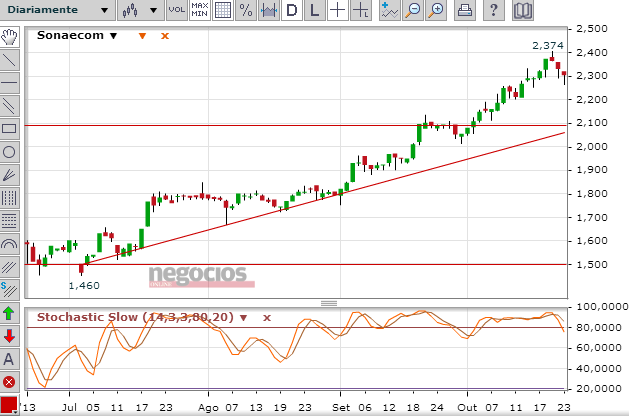The height and width of the screenshot is (416, 629).
Task: Close the Stochastic Slow indicator panel
Action: tap(267, 318)
